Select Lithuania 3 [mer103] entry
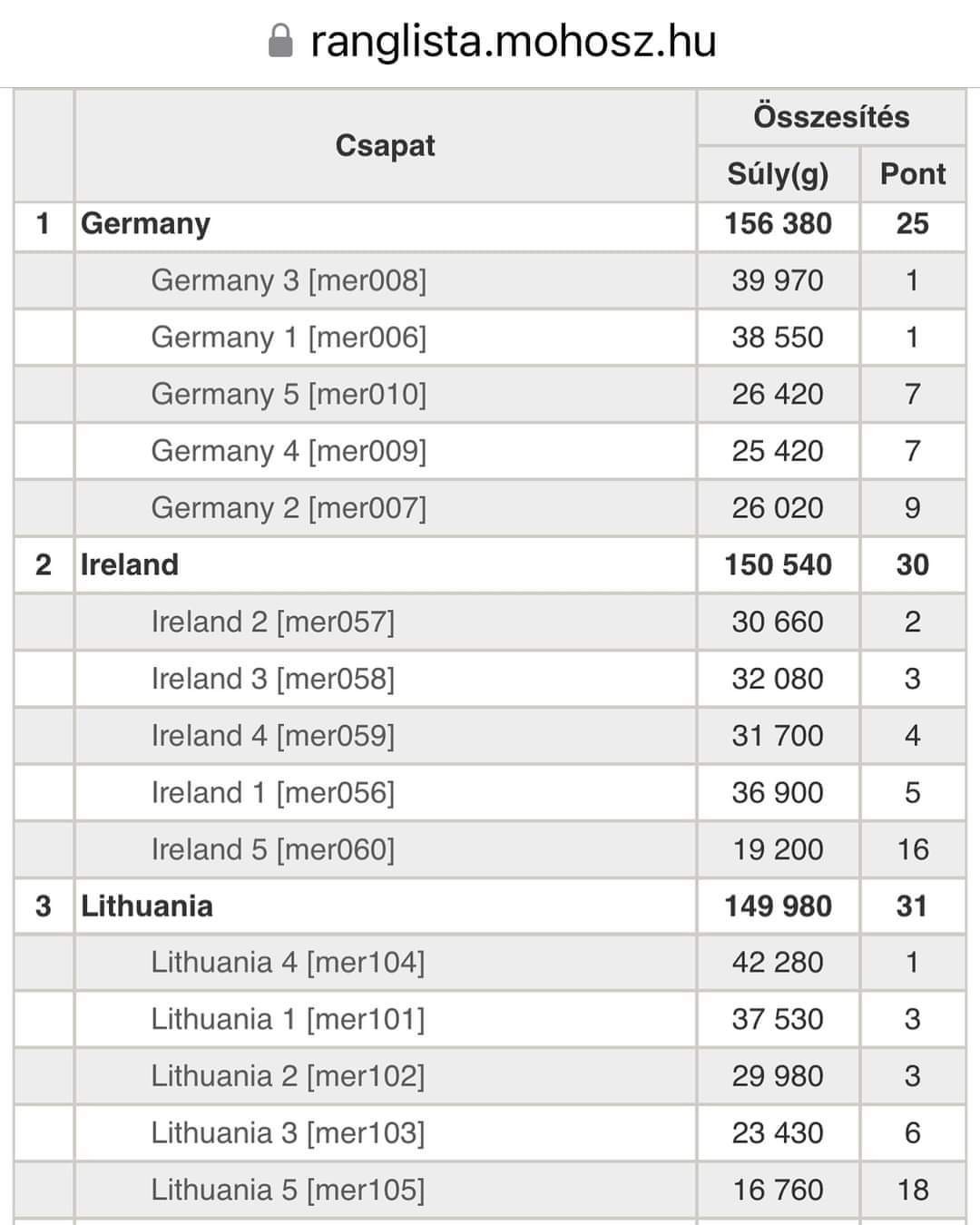 coord(288,1132)
